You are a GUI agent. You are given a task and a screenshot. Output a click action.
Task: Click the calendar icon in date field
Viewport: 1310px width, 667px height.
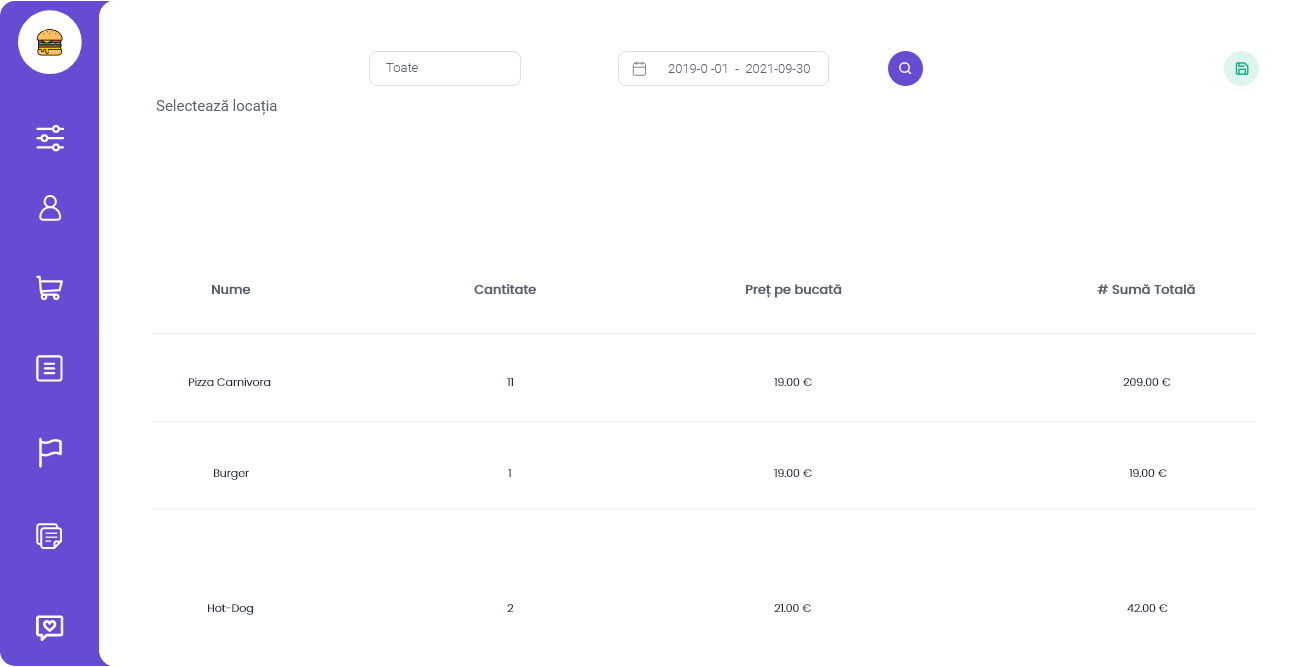click(640, 69)
